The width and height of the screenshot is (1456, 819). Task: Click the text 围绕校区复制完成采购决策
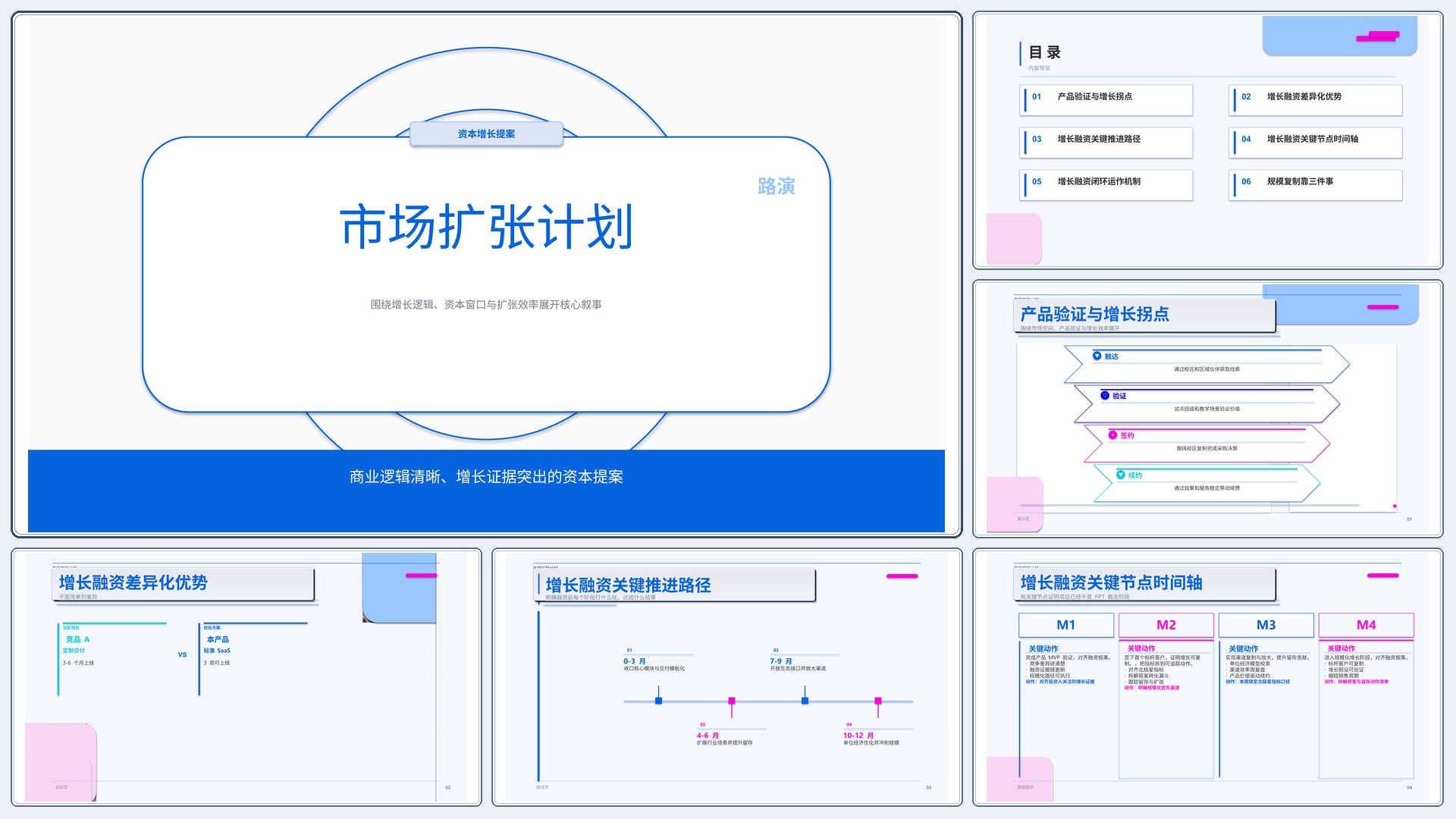pyautogui.click(x=1207, y=448)
